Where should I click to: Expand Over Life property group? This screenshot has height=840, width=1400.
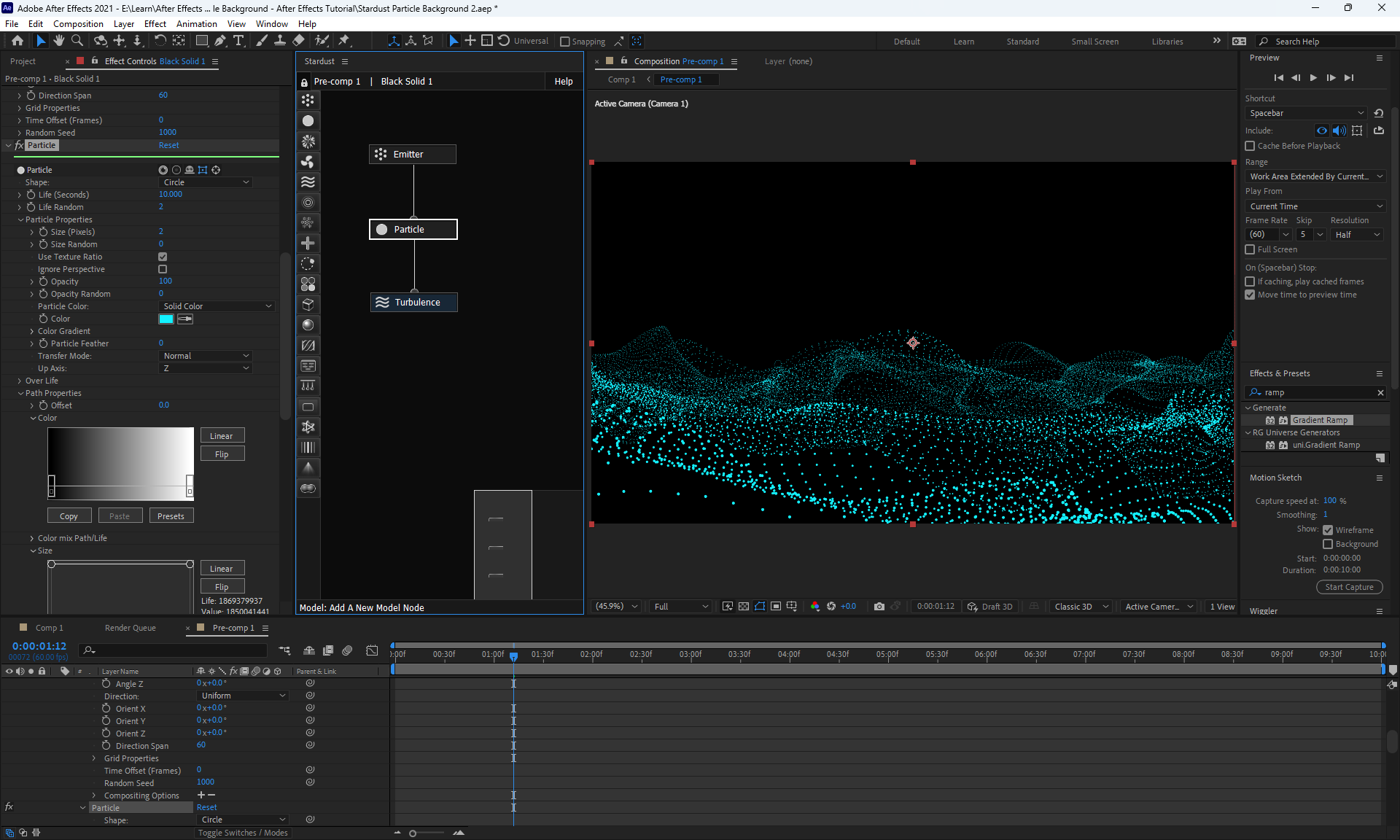20,381
